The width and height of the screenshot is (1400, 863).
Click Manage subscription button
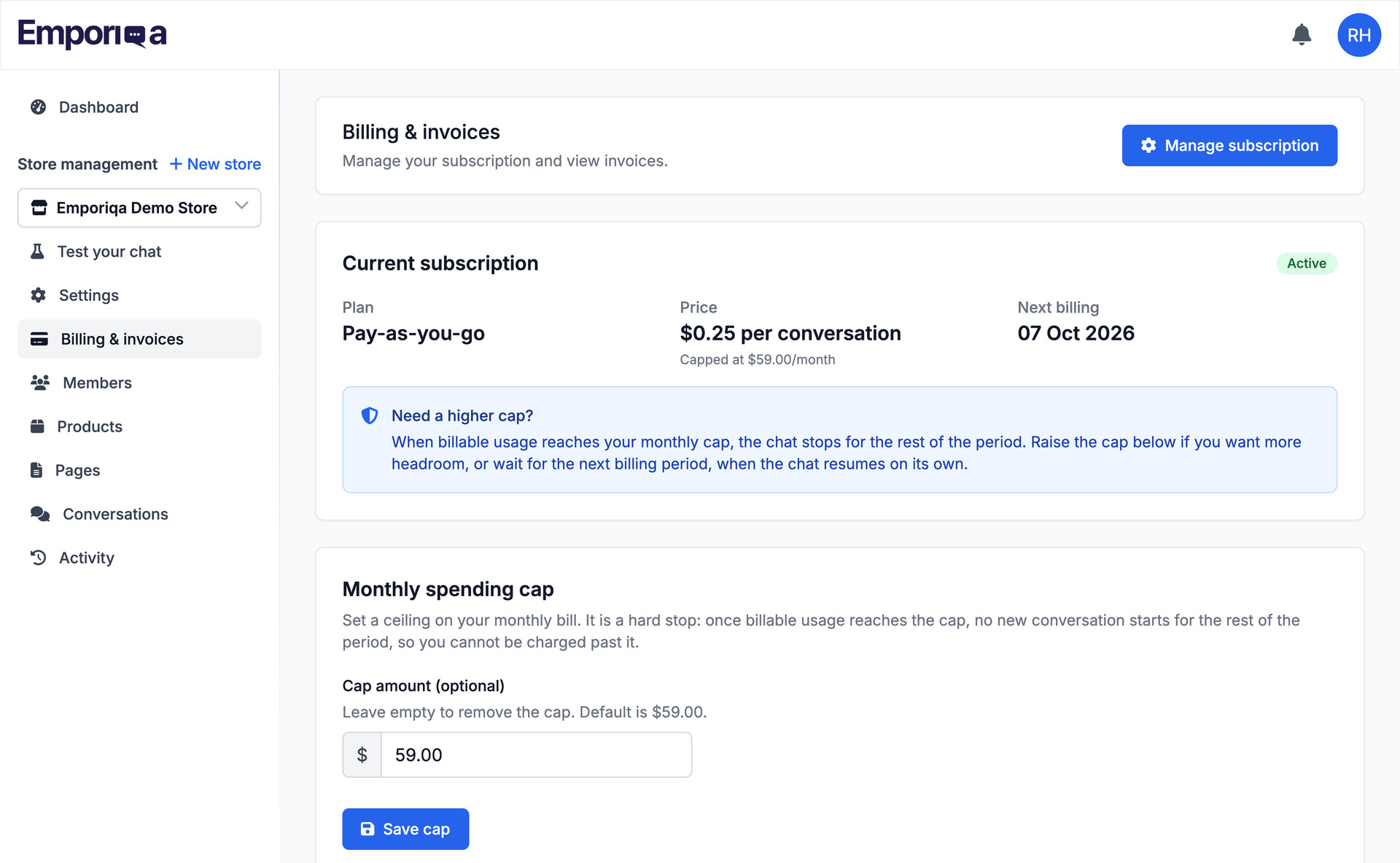click(1229, 145)
